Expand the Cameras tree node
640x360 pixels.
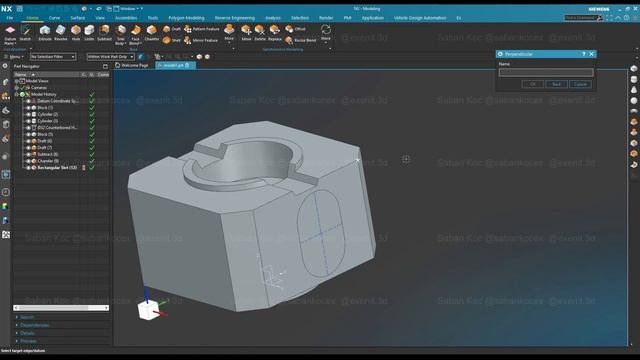pos(16,88)
